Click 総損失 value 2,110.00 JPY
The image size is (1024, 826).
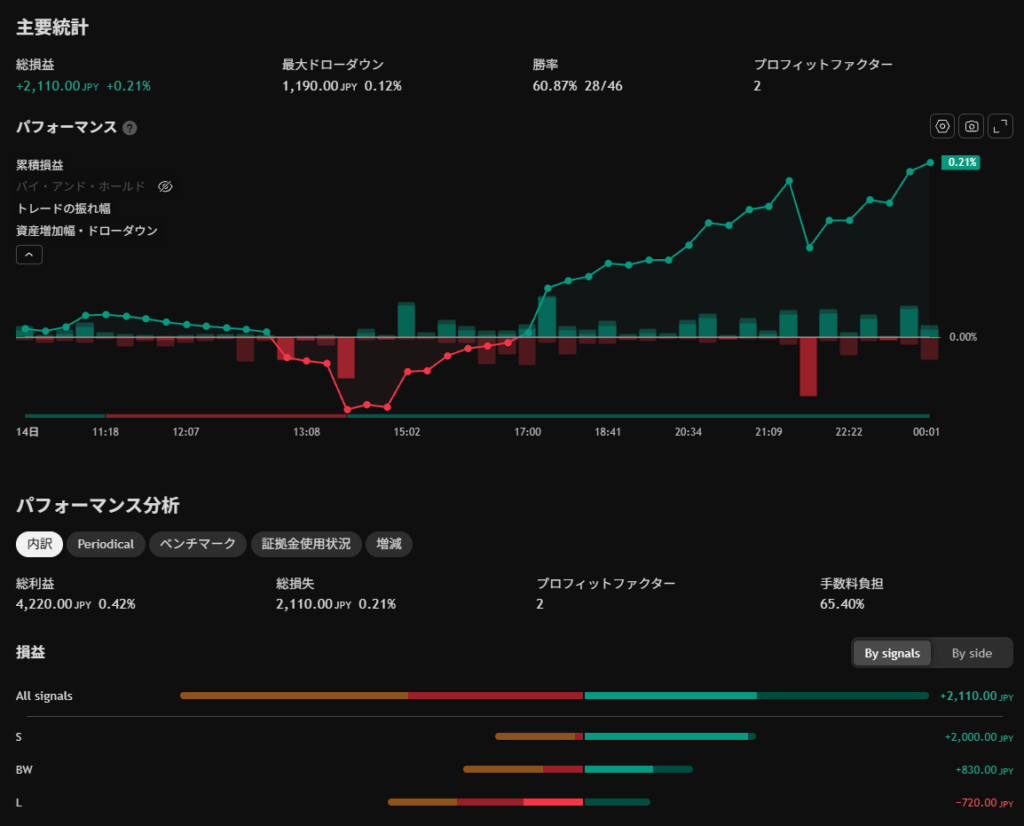(x=313, y=605)
